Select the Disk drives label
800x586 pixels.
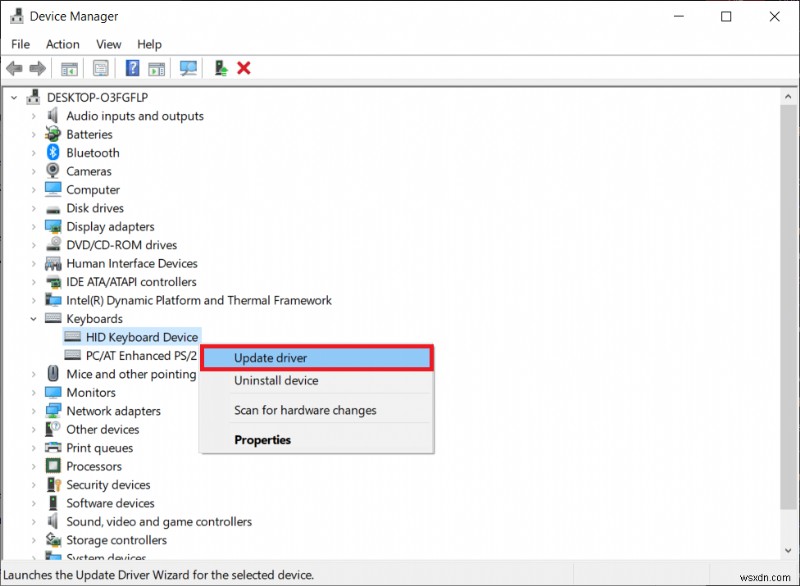(95, 208)
